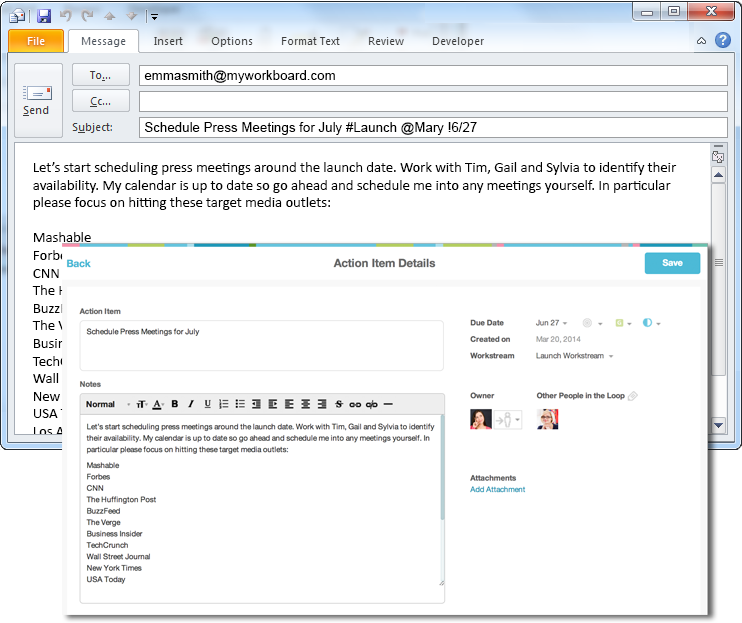Image resolution: width=742 pixels, height=623 pixels.
Task: Click the Subject text field
Action: coord(433,127)
